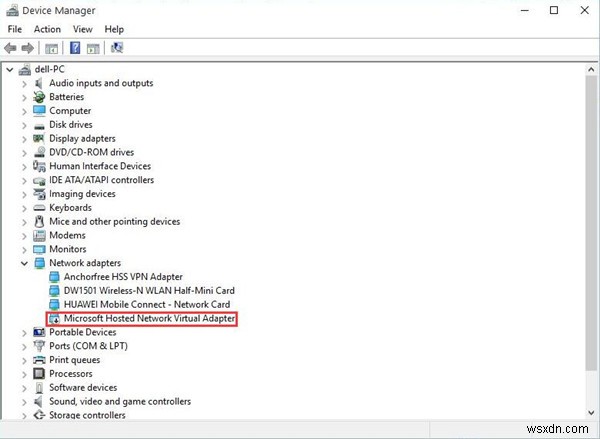
Task: Click the Human Interface Devices icon
Action: [x=39, y=166]
